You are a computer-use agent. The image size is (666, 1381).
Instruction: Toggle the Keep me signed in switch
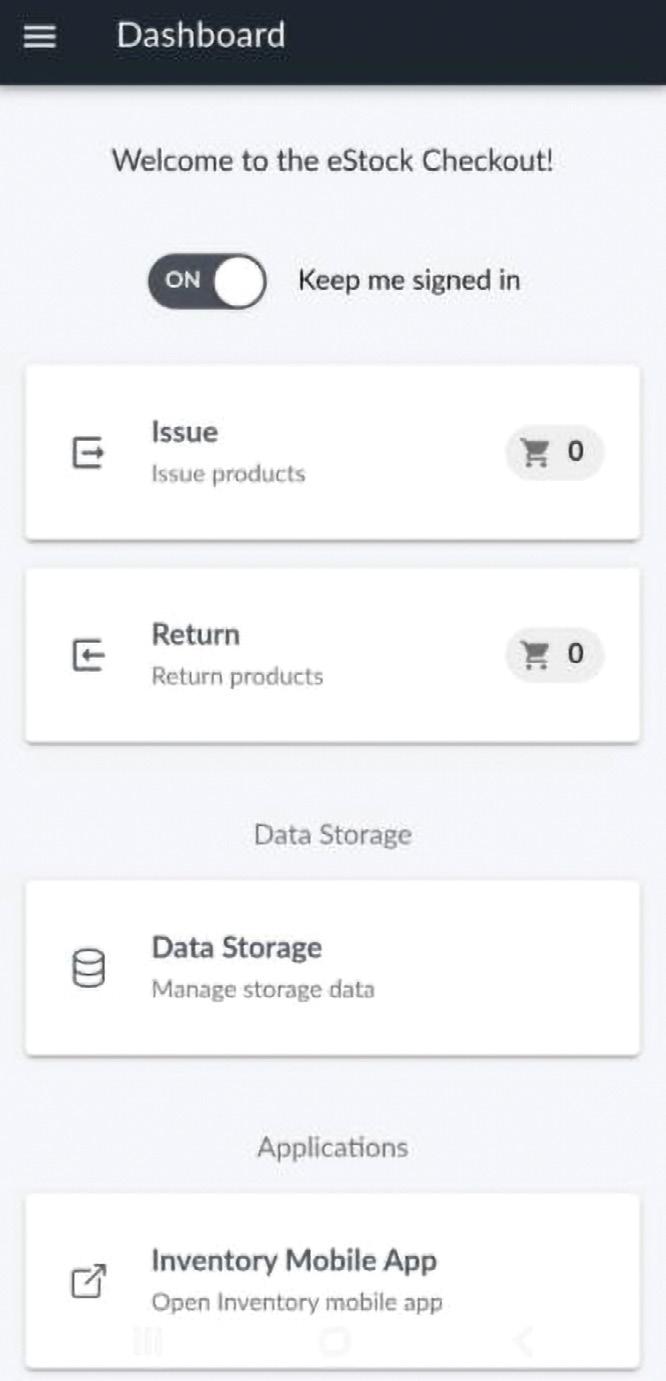point(207,280)
